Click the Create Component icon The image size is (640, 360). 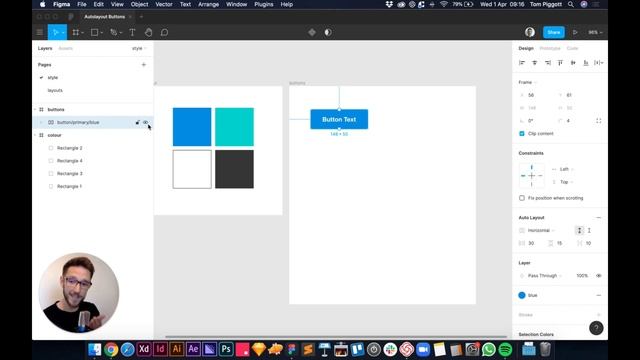312,32
